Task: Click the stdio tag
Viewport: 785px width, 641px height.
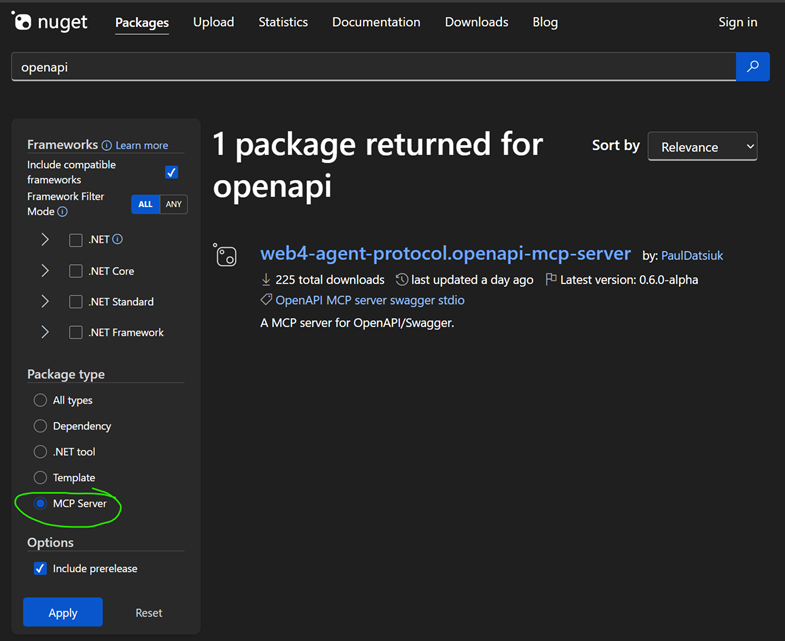Action: (x=452, y=300)
